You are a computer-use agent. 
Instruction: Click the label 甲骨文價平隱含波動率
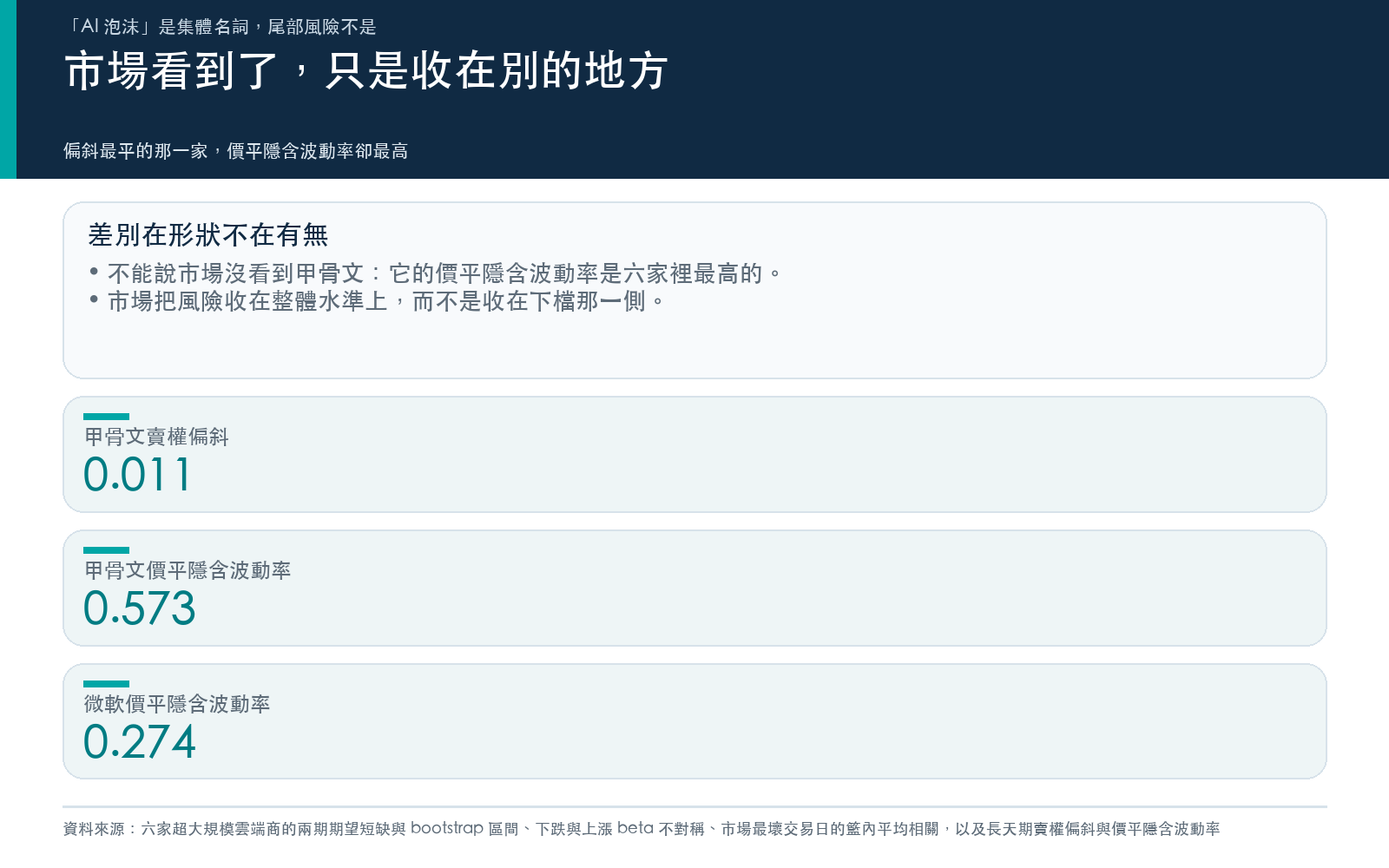point(188,570)
